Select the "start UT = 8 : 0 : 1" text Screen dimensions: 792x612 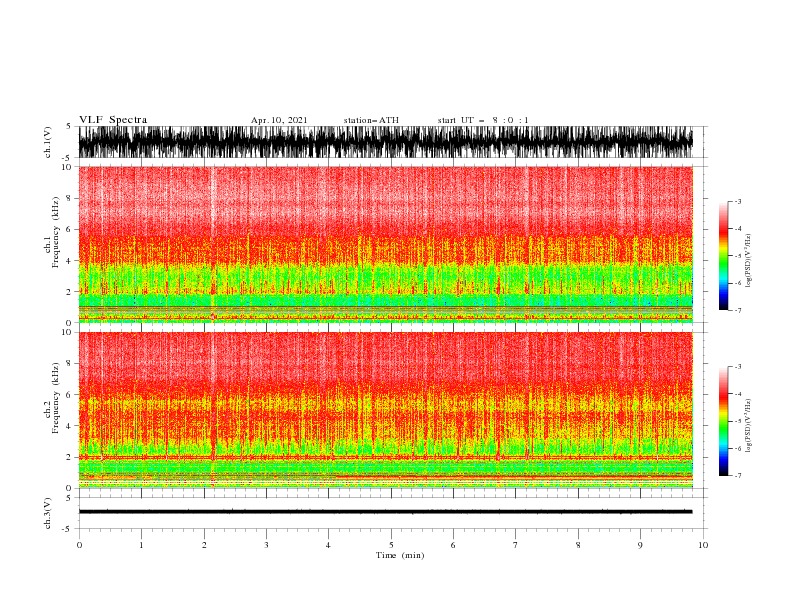483,120
